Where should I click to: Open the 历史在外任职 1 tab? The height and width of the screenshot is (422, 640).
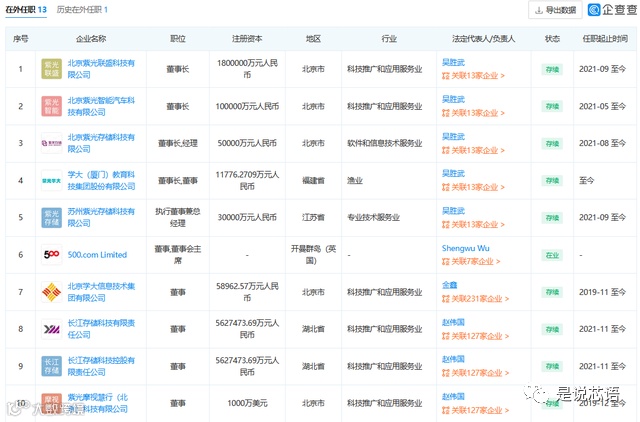click(82, 10)
